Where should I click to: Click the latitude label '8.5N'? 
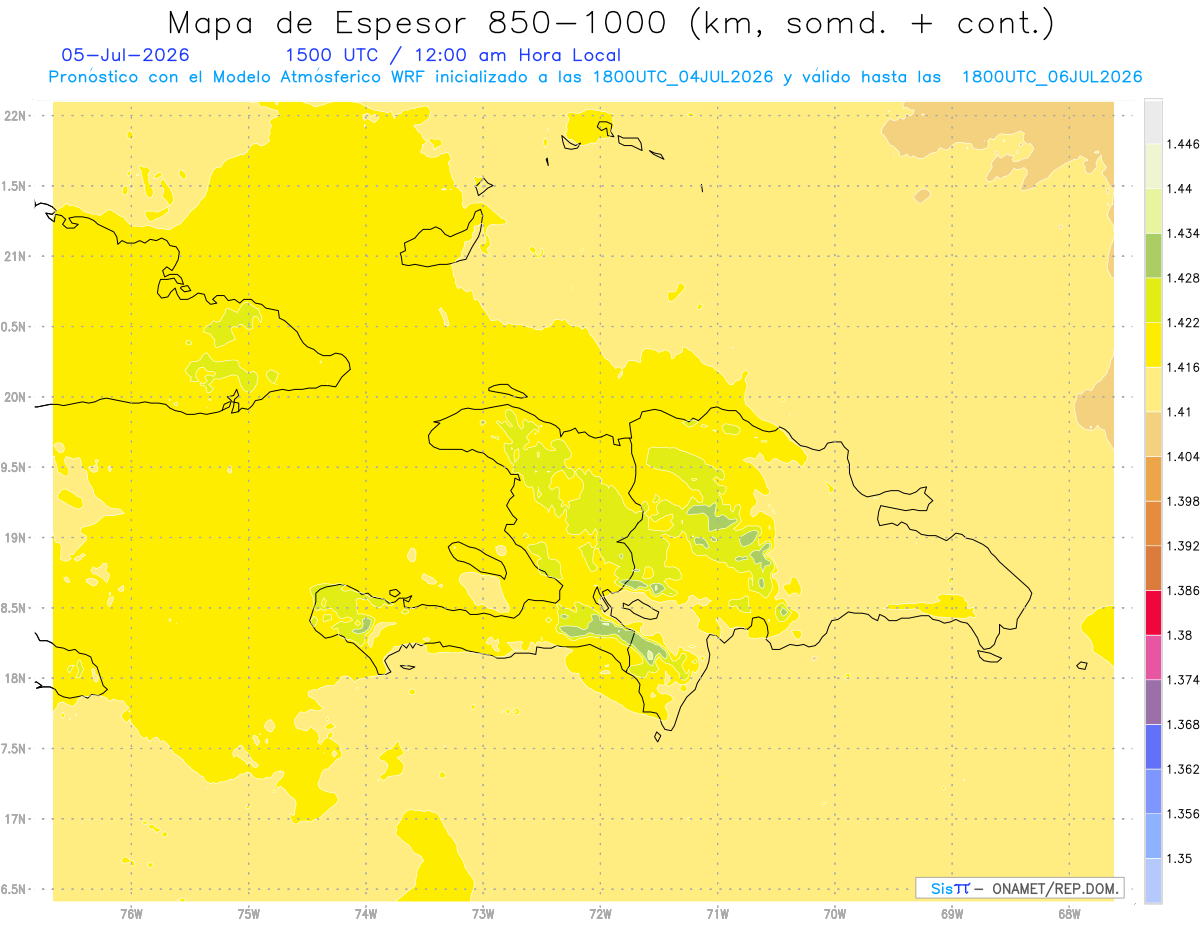click(x=15, y=608)
